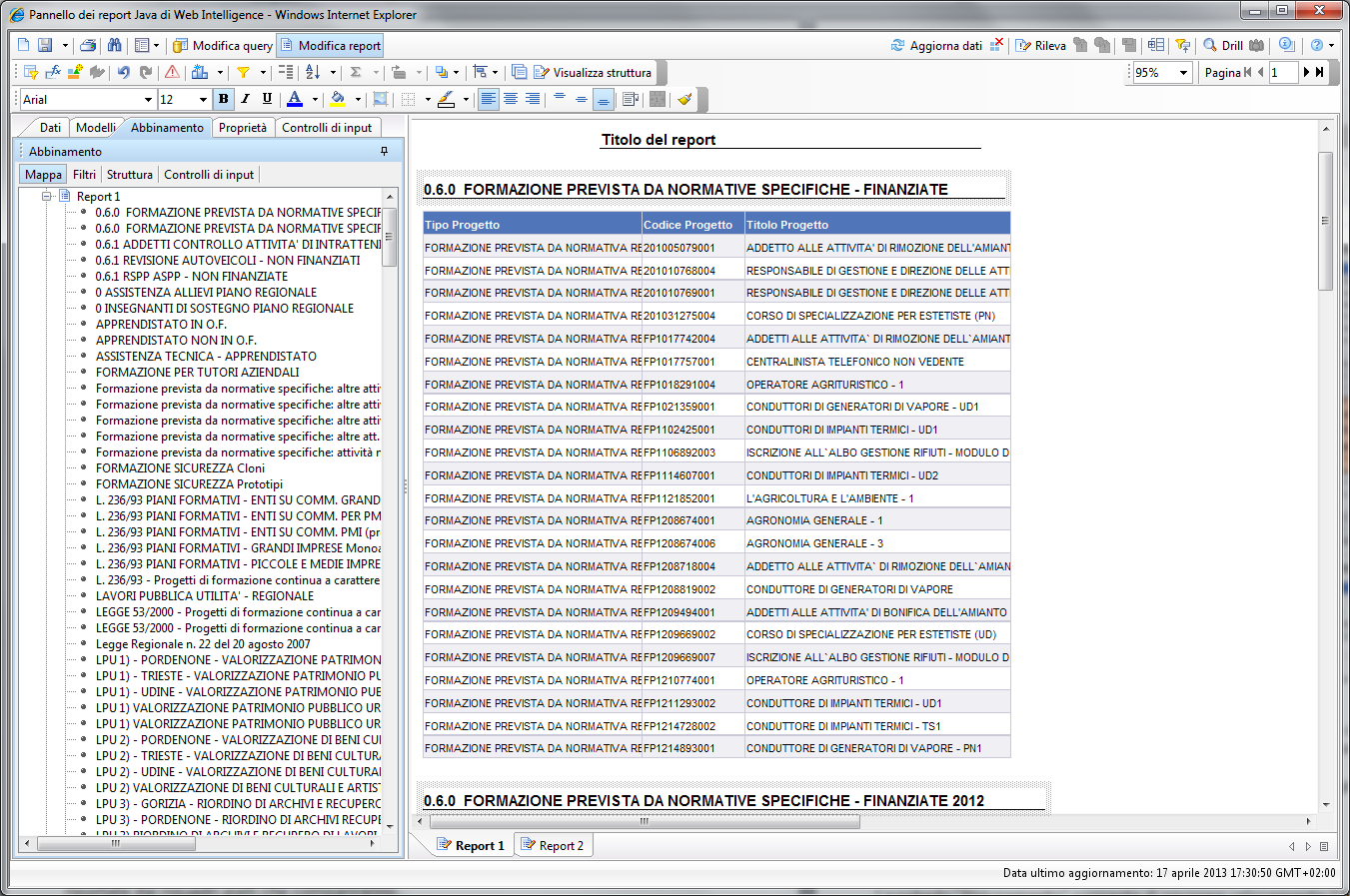Viewport: 1350px width, 896px height.
Task: Create a new document with the blank page icon
Action: pyautogui.click(x=24, y=46)
